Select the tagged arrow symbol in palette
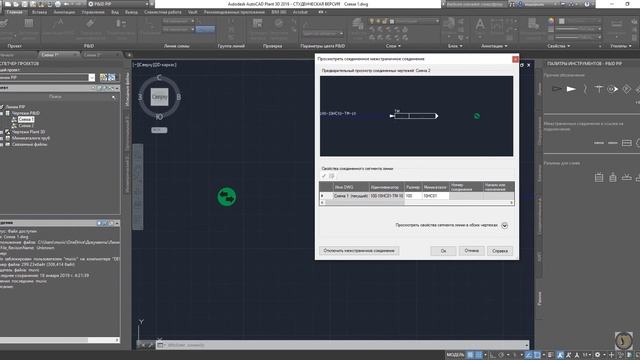This screenshot has height=360, width=640. pyautogui.click(x=613, y=89)
